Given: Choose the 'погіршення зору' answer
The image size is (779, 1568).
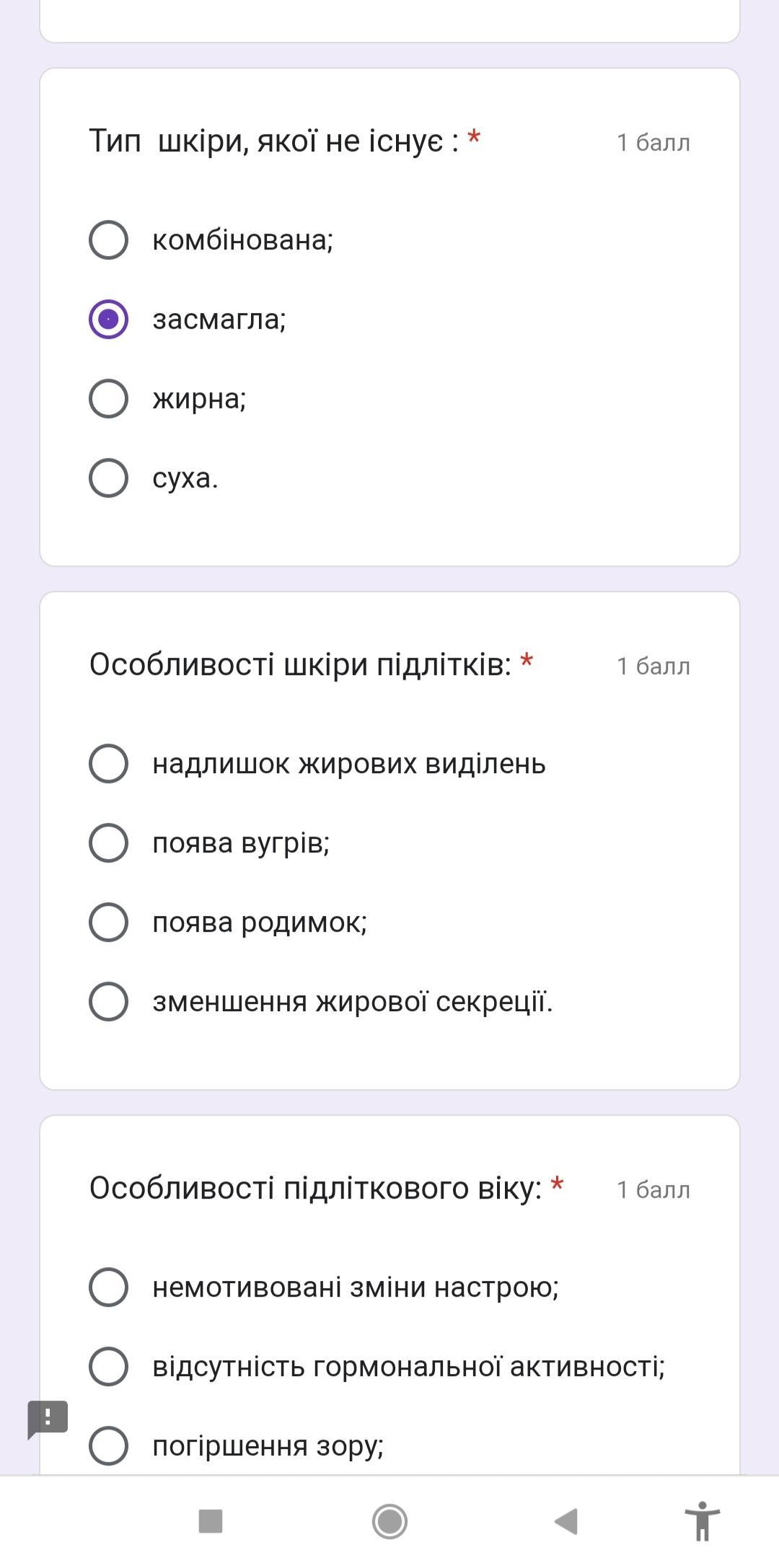Looking at the screenshot, I should 109,1445.
